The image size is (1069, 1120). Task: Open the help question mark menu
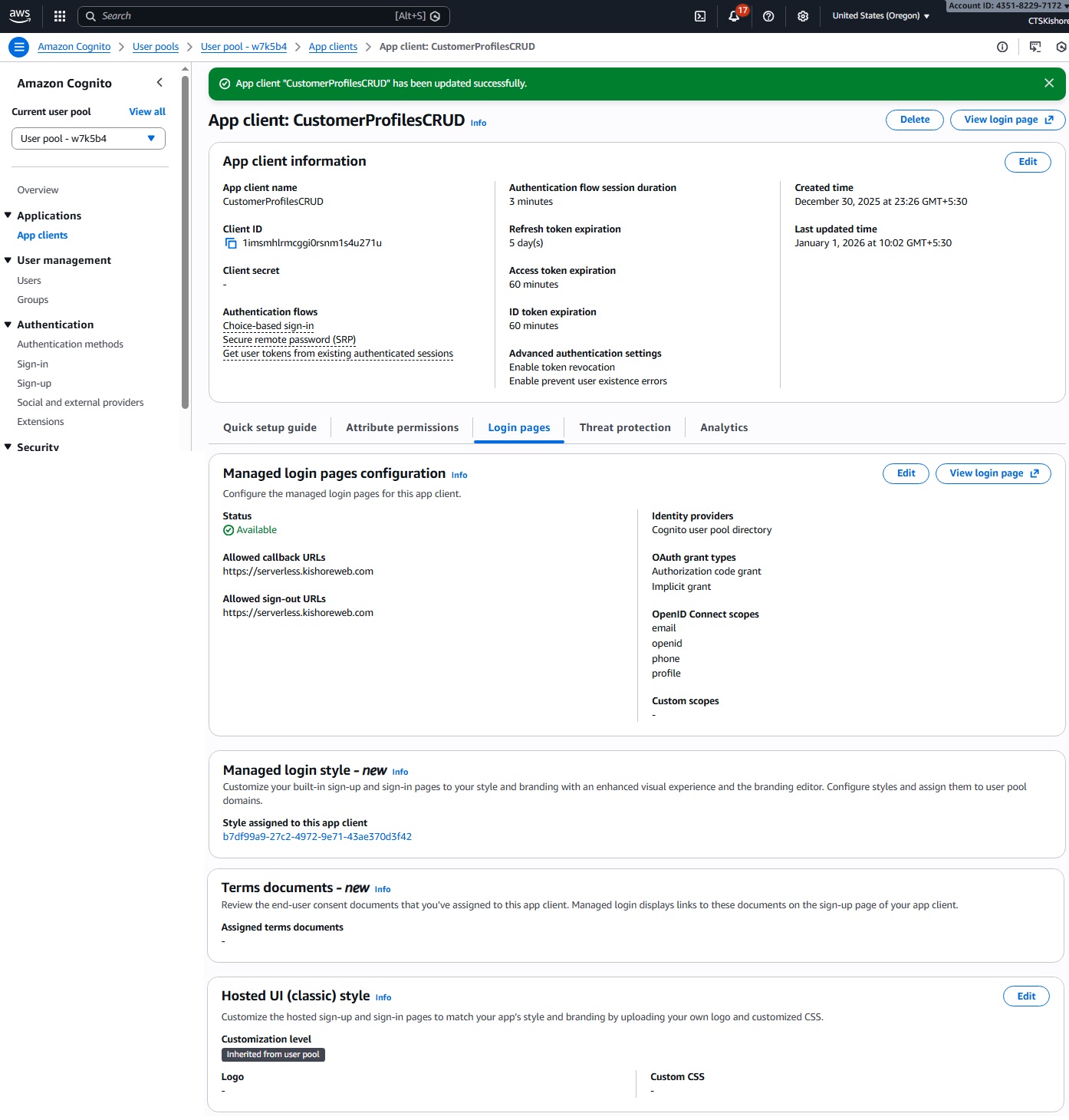[x=768, y=16]
